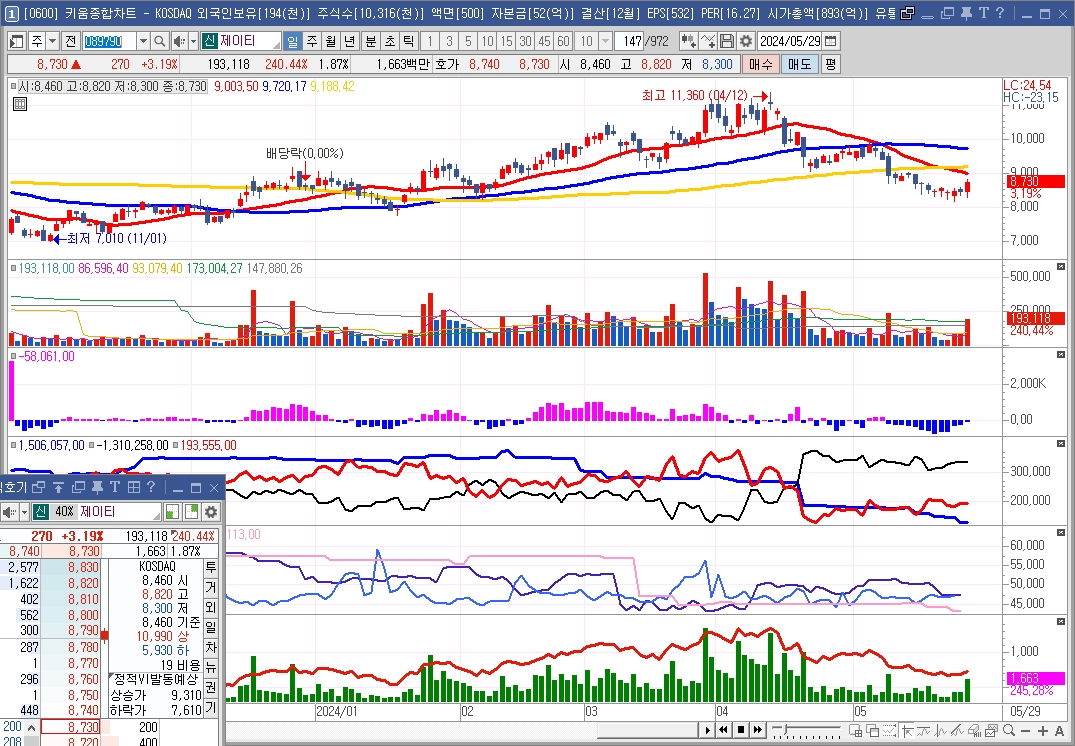Open the interval value 10 dropdown arrow
Image resolution: width=1075 pixels, height=746 pixels.
click(x=605, y=41)
